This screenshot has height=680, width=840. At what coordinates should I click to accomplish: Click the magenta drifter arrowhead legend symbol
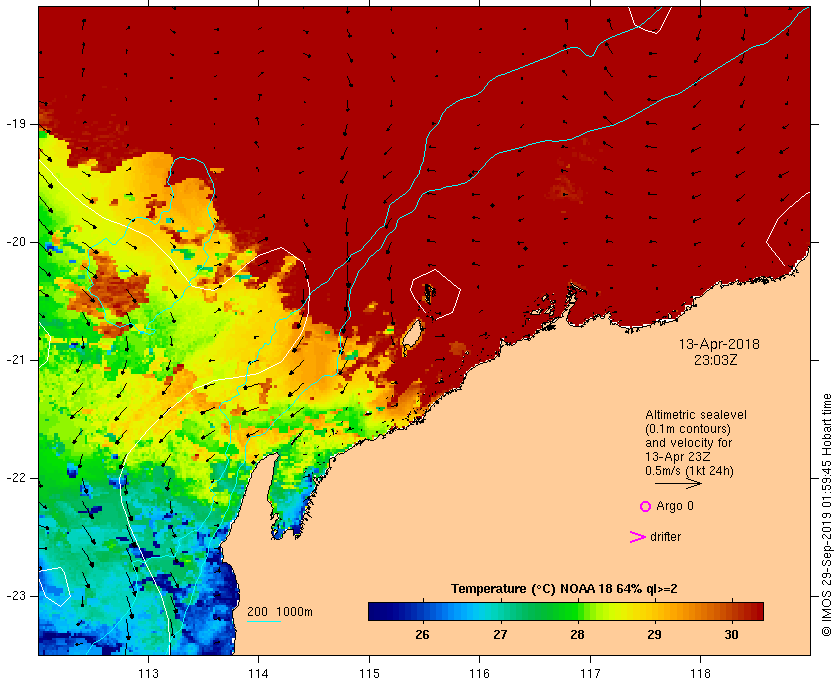coord(637,537)
